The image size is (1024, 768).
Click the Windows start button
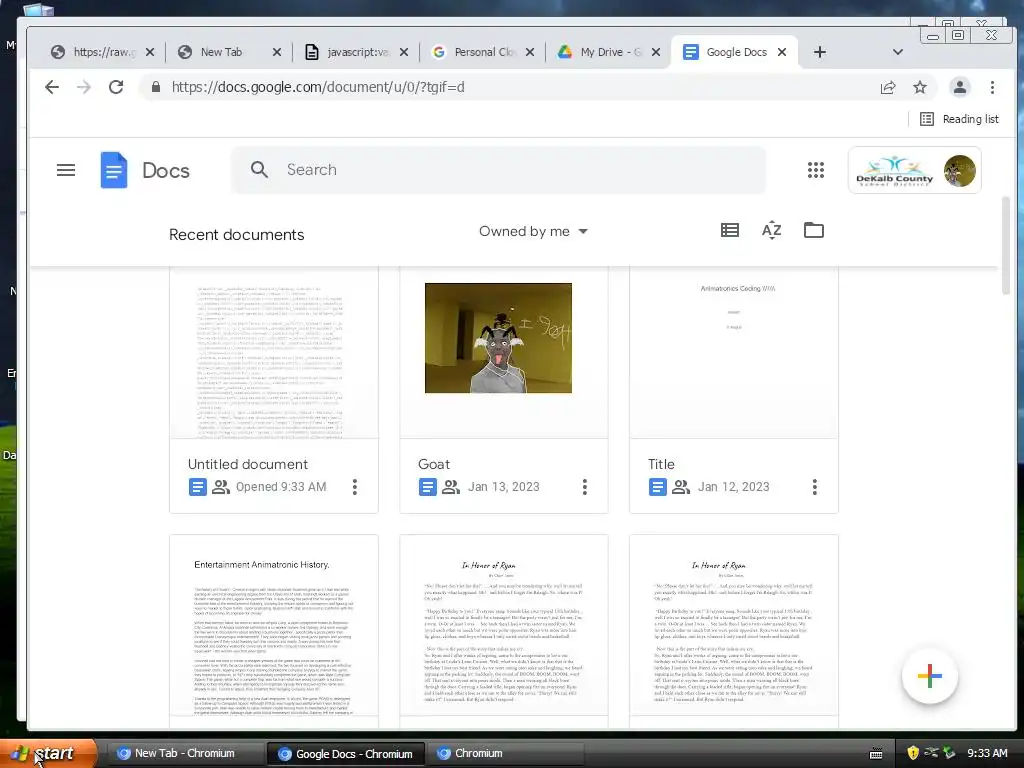tap(48, 753)
